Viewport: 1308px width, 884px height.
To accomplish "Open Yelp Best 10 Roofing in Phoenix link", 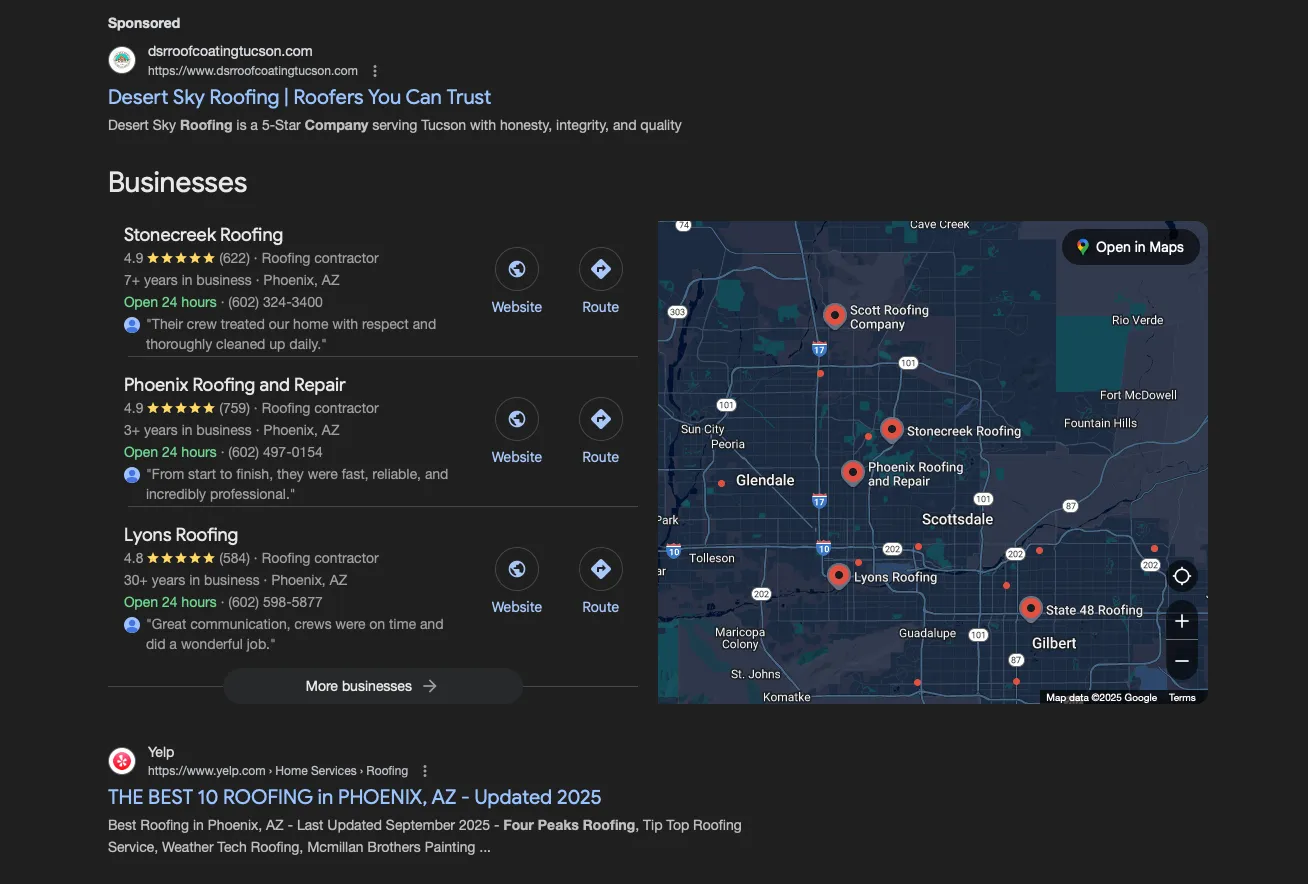I will pos(355,797).
